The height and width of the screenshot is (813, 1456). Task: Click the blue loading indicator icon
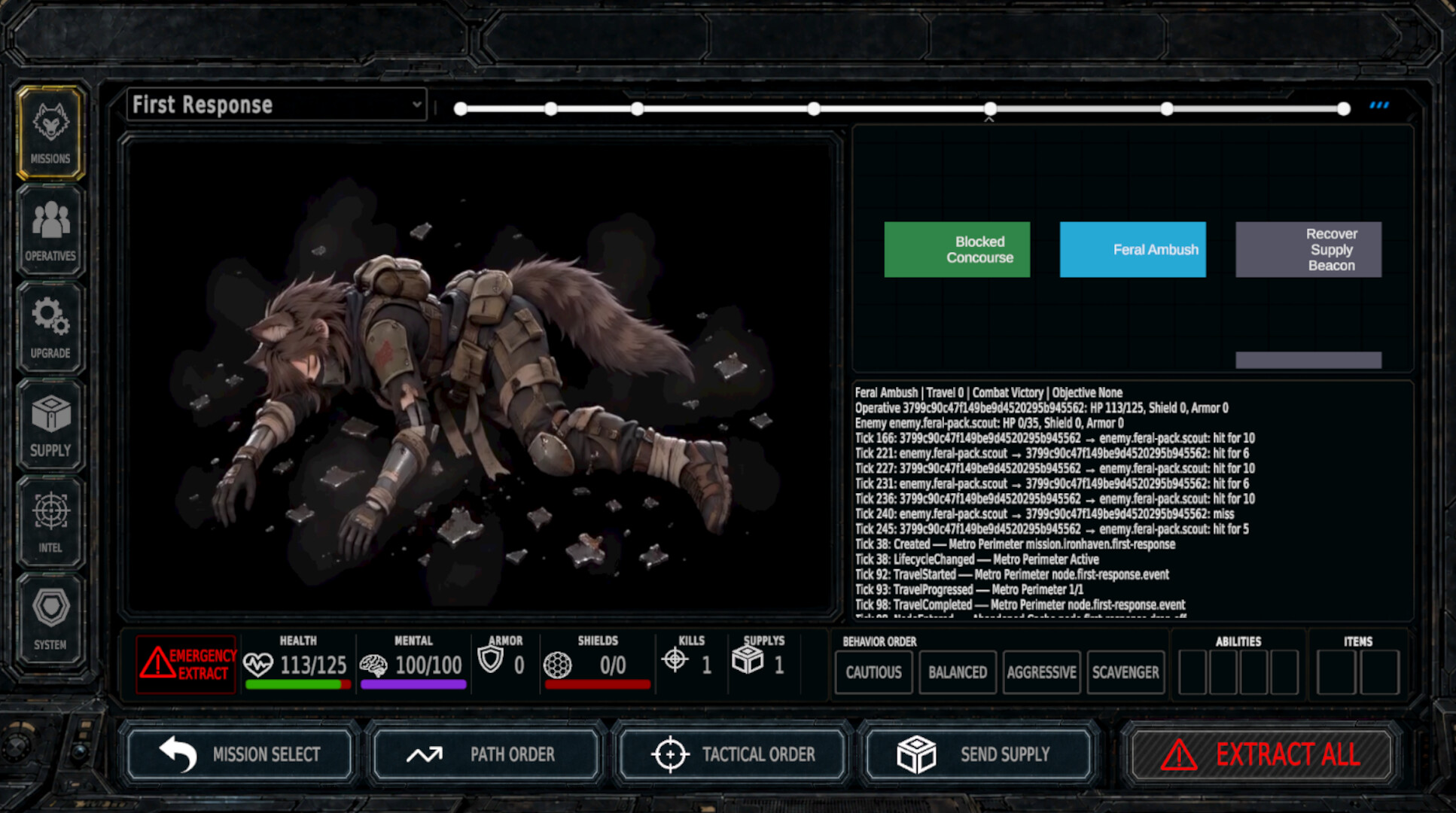pyautogui.click(x=1379, y=105)
